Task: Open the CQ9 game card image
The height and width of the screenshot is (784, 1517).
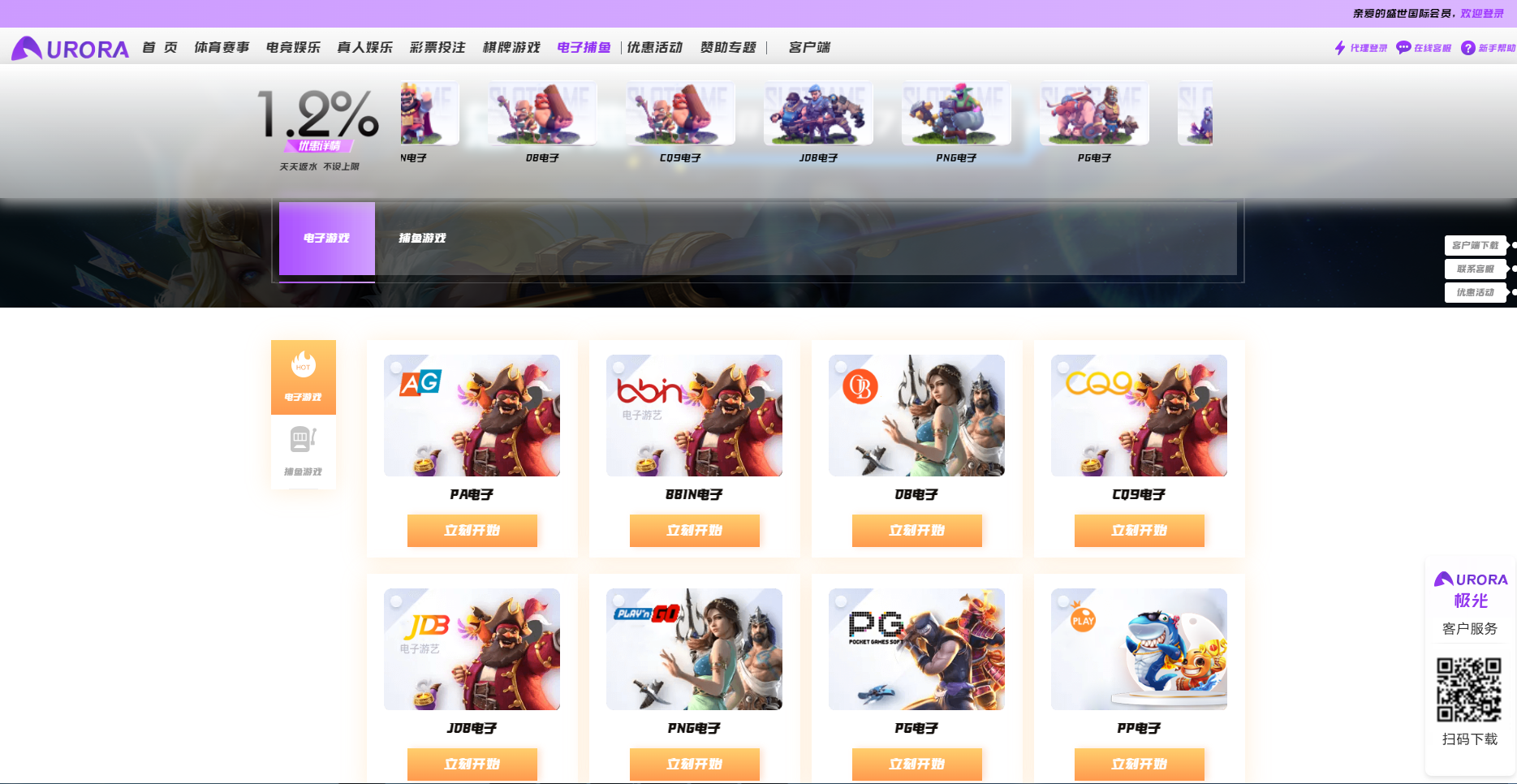Action: 1139,416
